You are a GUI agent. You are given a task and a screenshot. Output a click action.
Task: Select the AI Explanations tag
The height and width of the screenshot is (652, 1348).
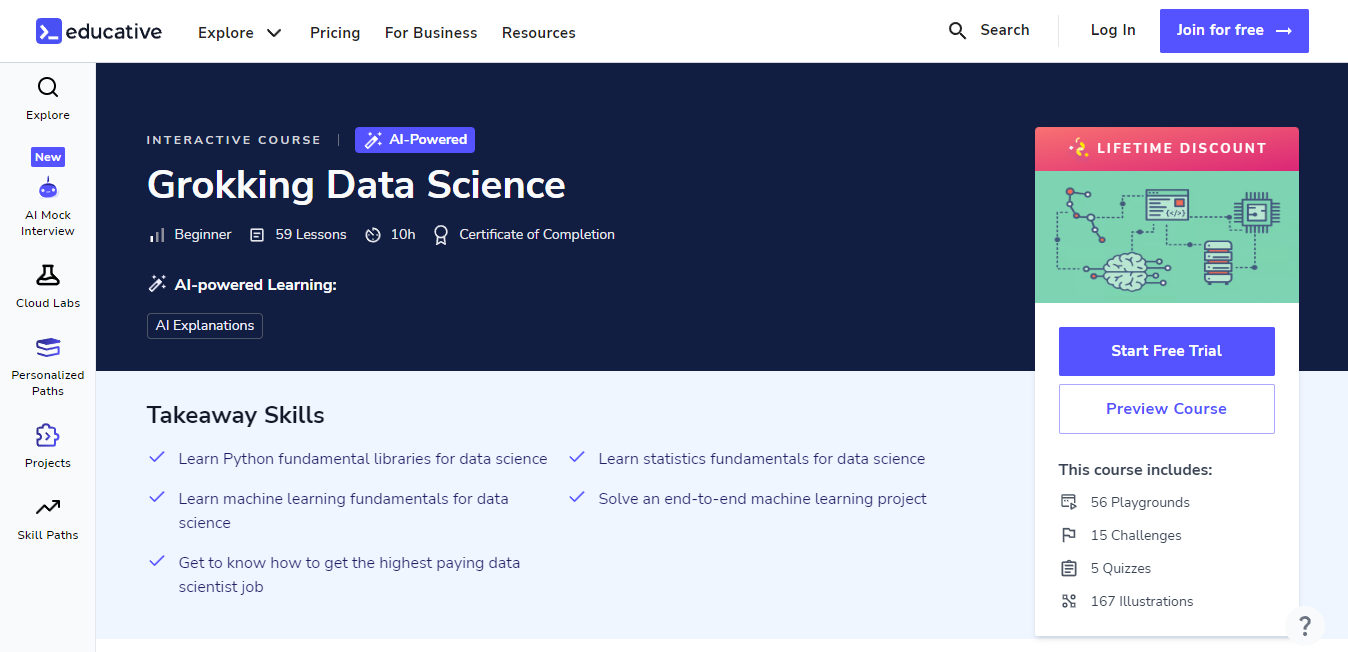coord(205,325)
